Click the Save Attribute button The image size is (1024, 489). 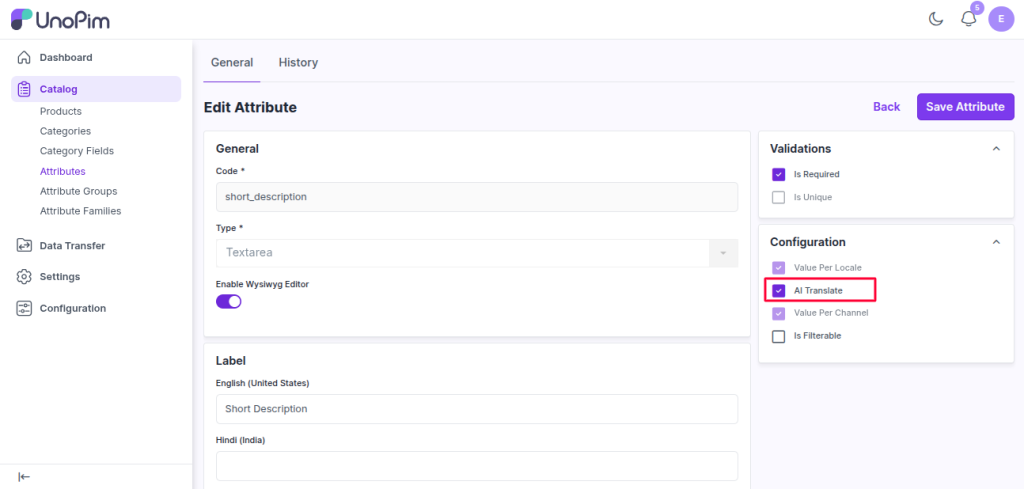965,107
